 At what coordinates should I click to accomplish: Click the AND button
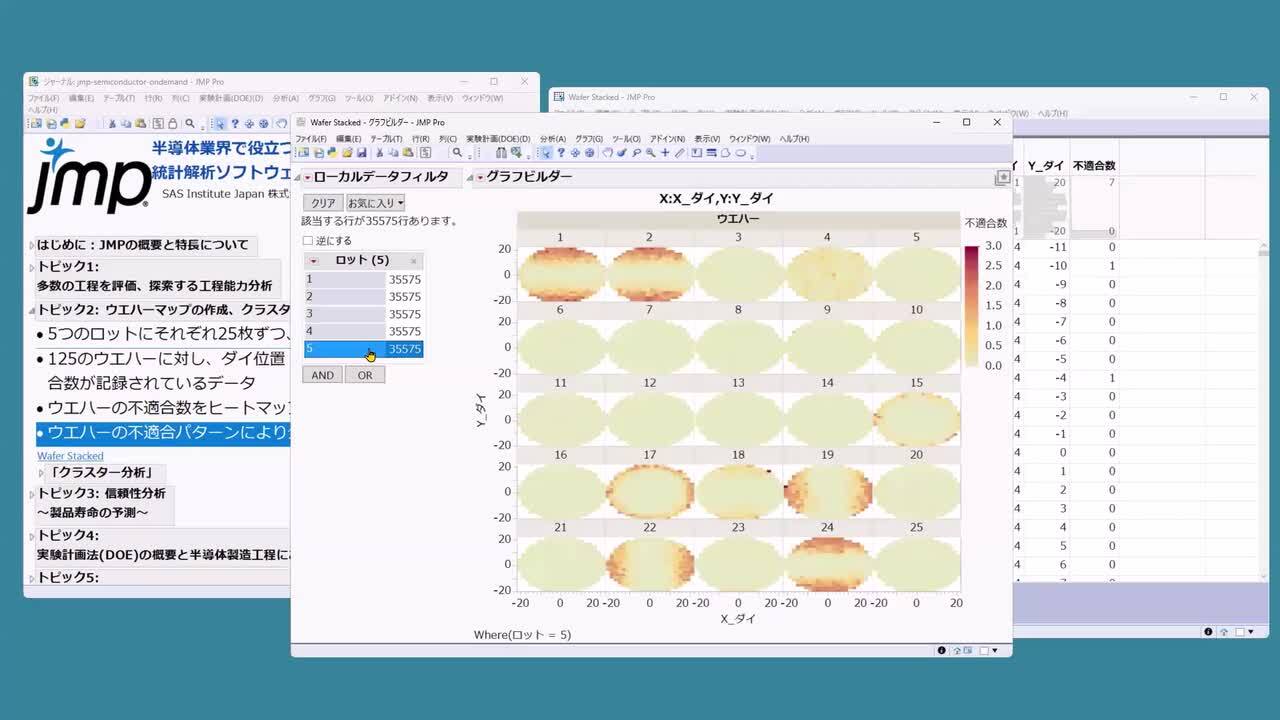[322, 375]
